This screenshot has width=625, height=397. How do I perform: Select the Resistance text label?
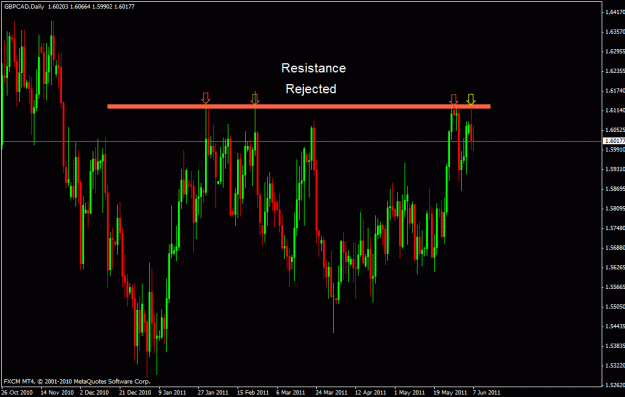pos(313,68)
